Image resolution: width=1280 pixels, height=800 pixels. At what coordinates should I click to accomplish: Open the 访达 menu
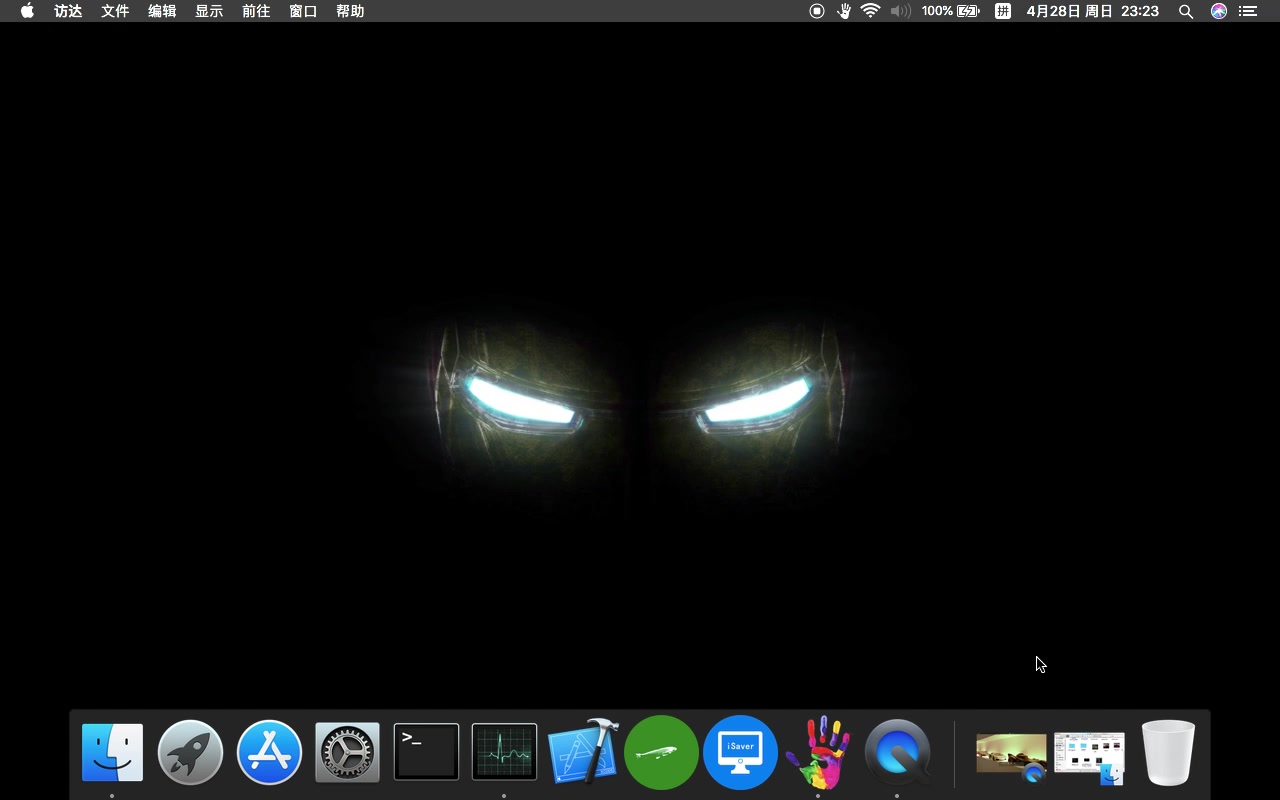68,11
